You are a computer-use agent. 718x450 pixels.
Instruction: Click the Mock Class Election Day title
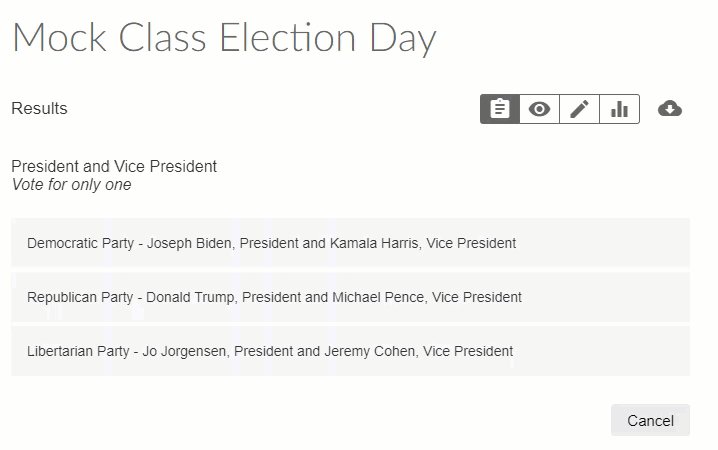click(224, 38)
